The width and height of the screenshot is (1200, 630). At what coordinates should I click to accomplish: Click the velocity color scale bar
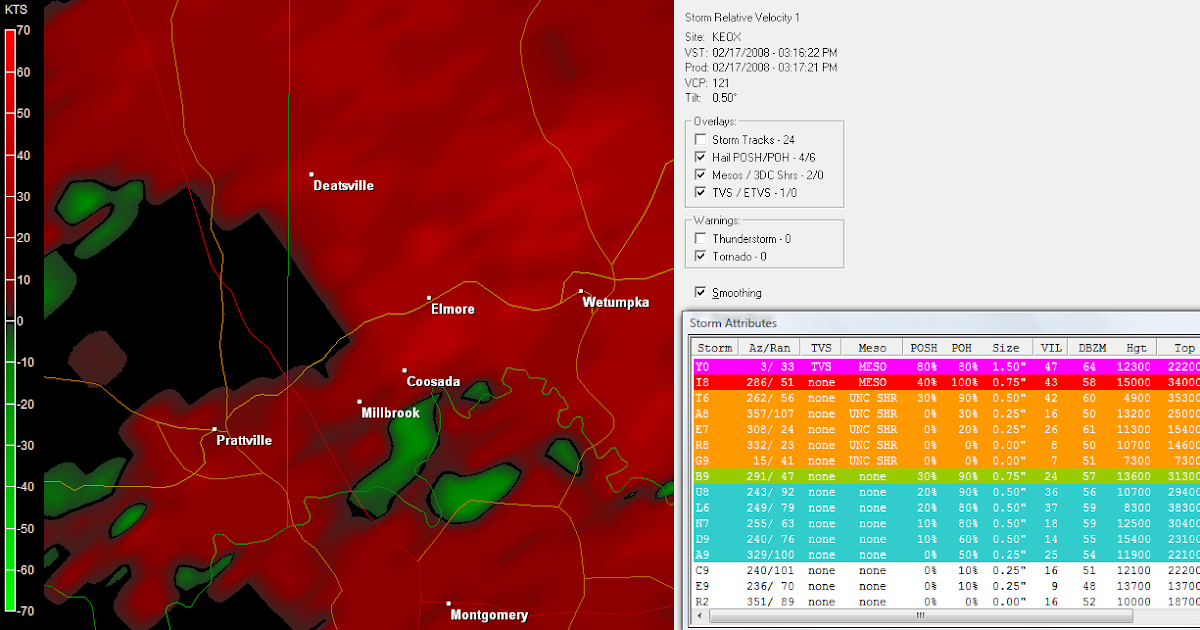click(10, 320)
